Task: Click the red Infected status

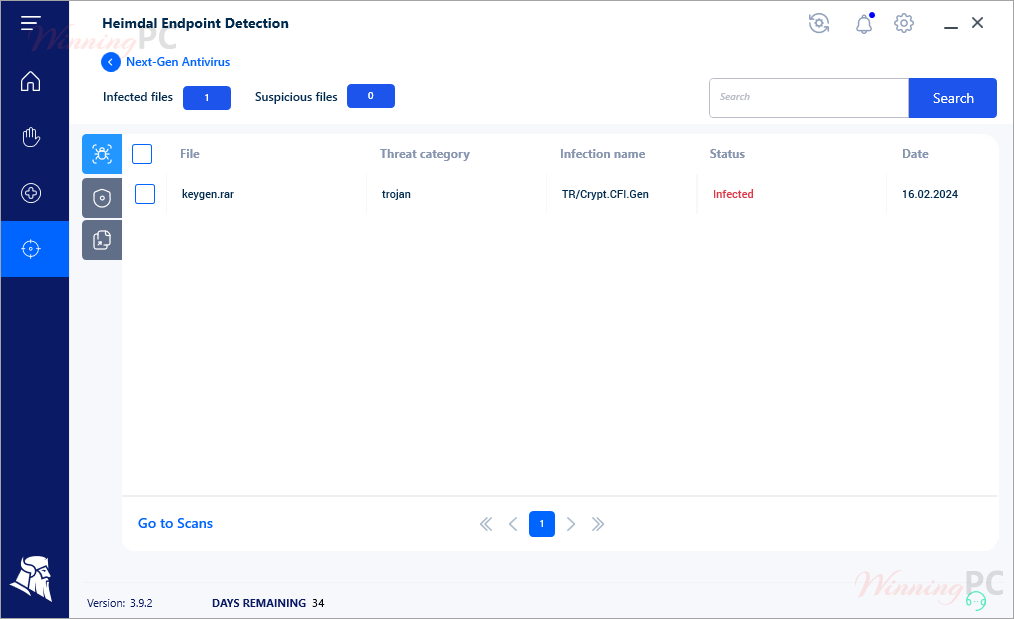Action: [733, 194]
